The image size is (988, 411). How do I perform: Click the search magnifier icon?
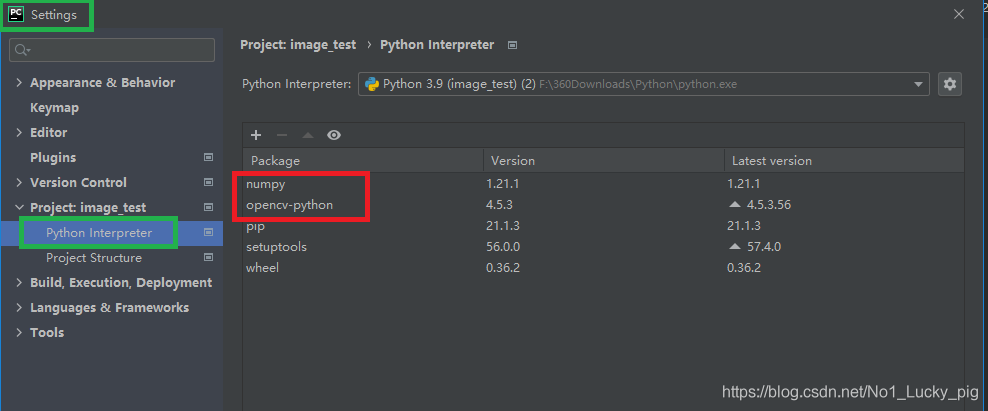[x=22, y=50]
